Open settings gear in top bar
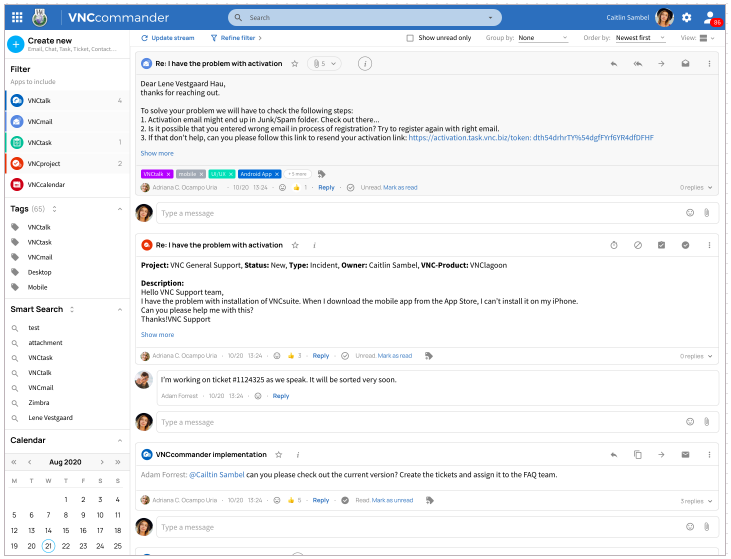Viewport: 731px width, 559px height. click(x=686, y=17)
